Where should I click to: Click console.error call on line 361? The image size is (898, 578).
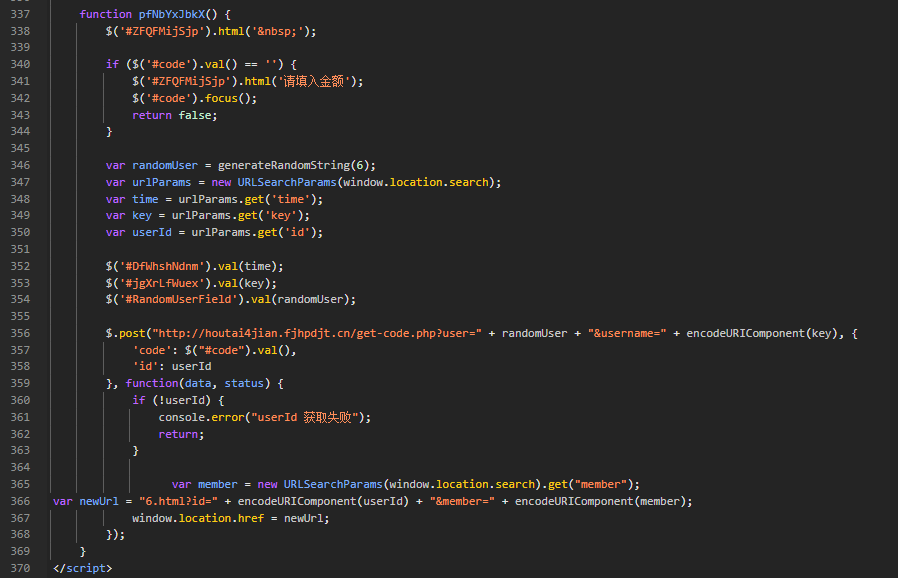pyautogui.click(x=201, y=417)
